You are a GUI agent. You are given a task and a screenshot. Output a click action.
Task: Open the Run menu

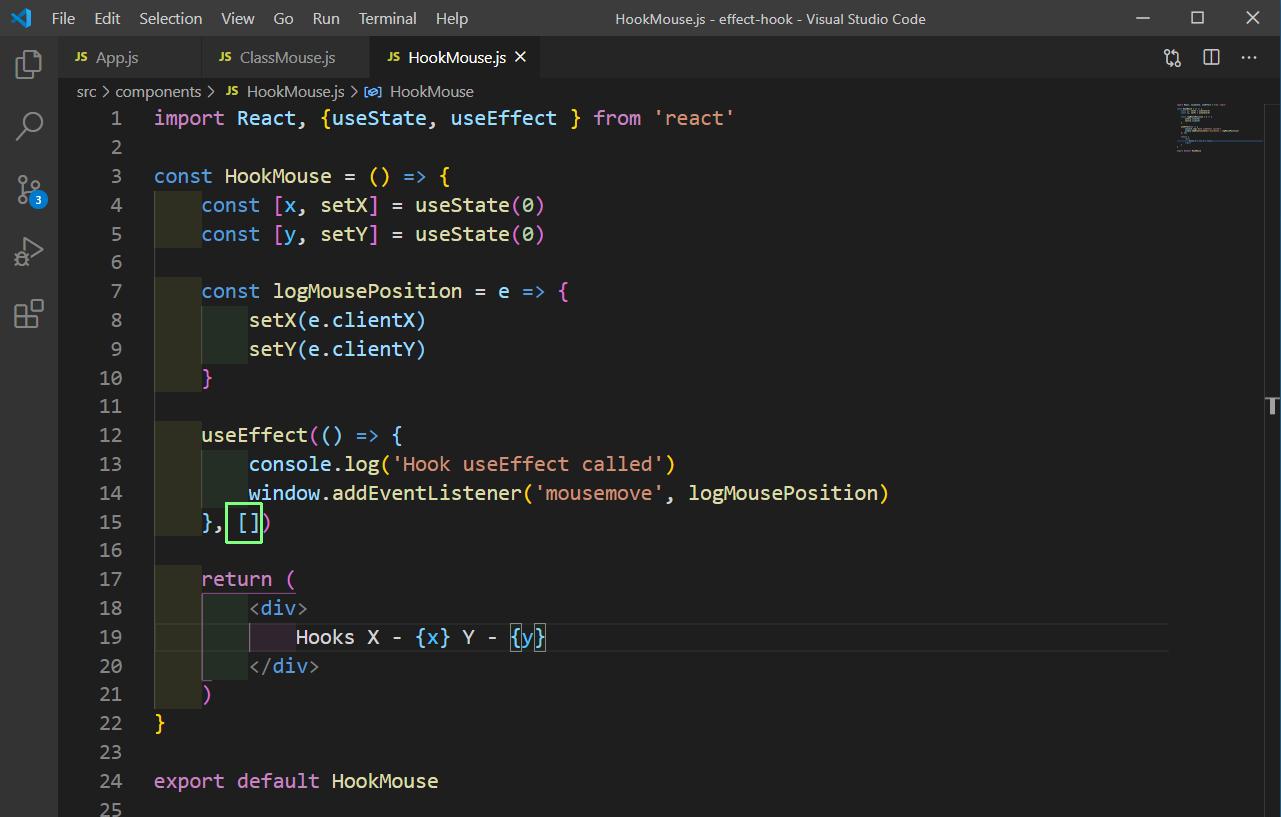(326, 19)
